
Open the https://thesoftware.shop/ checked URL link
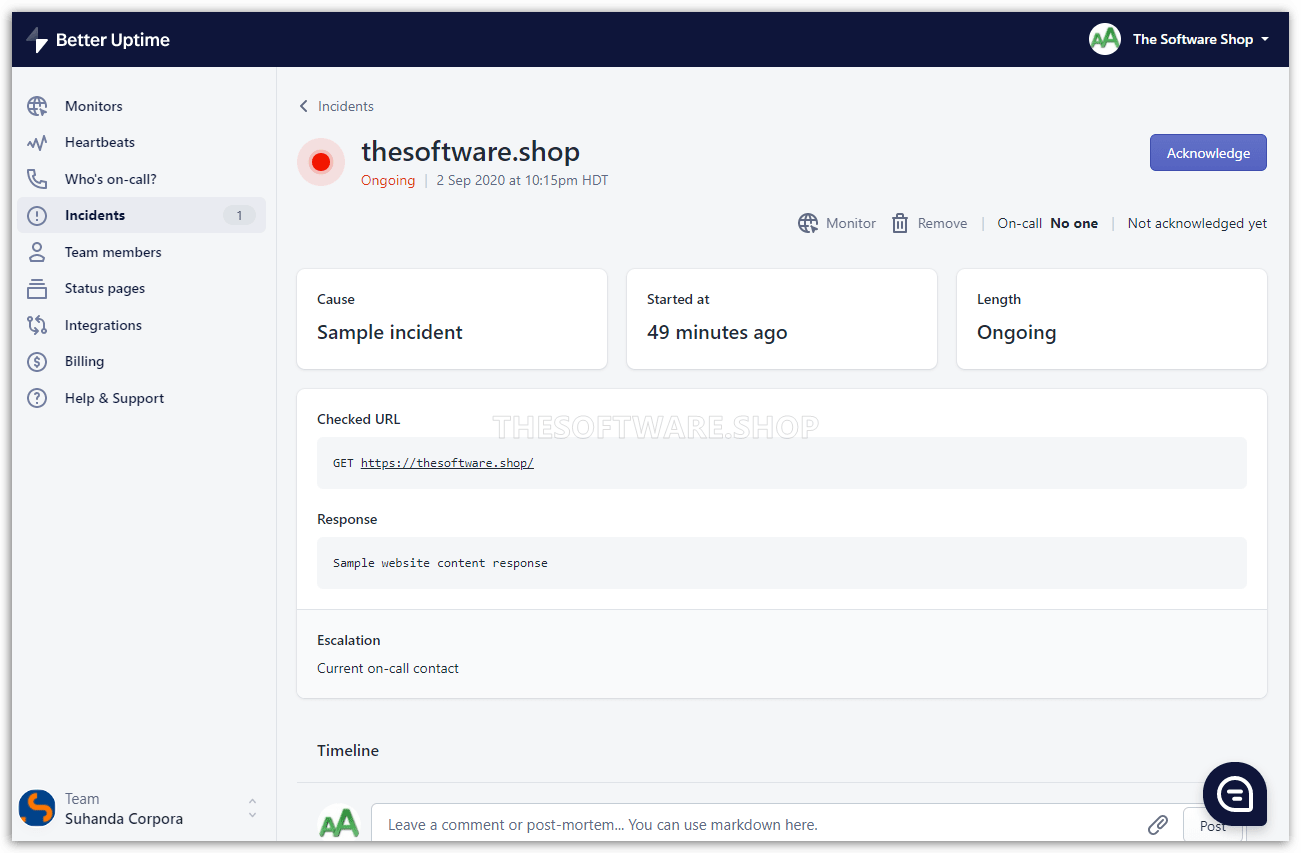pos(447,463)
